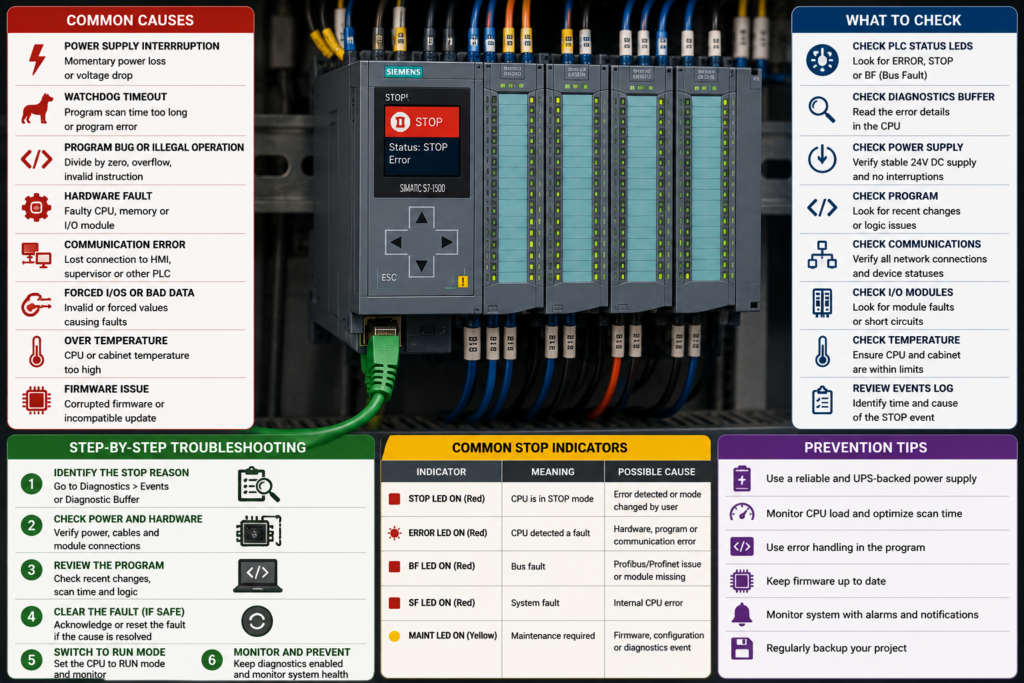Click the watchdog dog icon
Image resolution: width=1024 pixels, height=683 pixels.
[37, 108]
